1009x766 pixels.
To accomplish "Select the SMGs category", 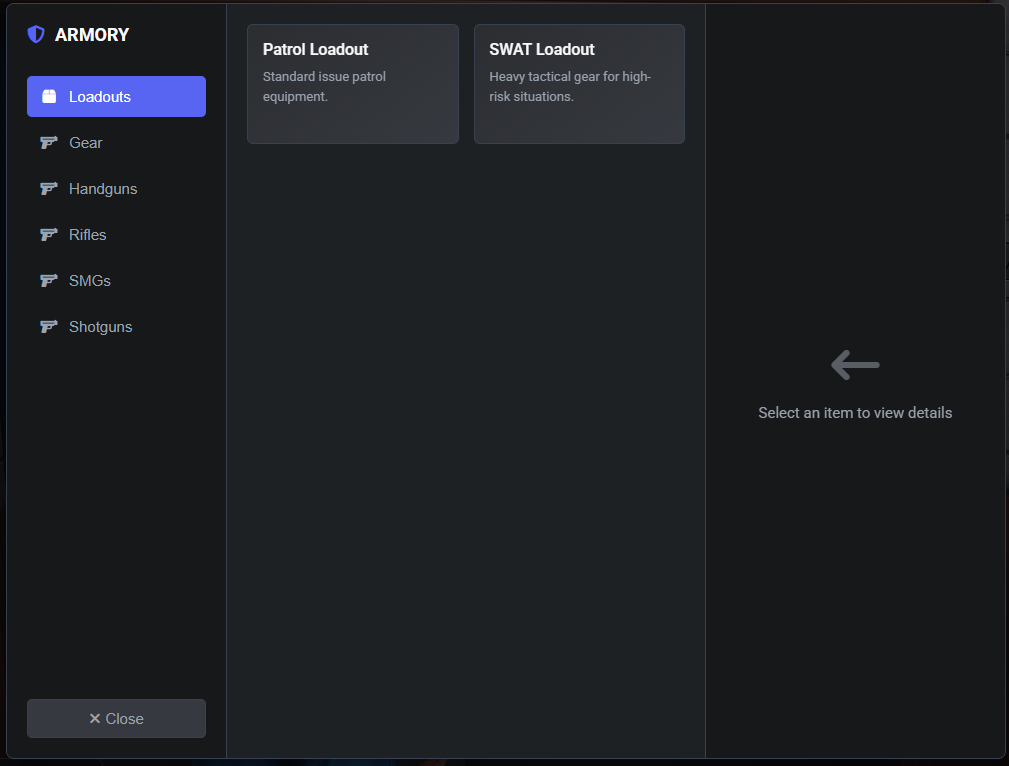I will (116, 281).
